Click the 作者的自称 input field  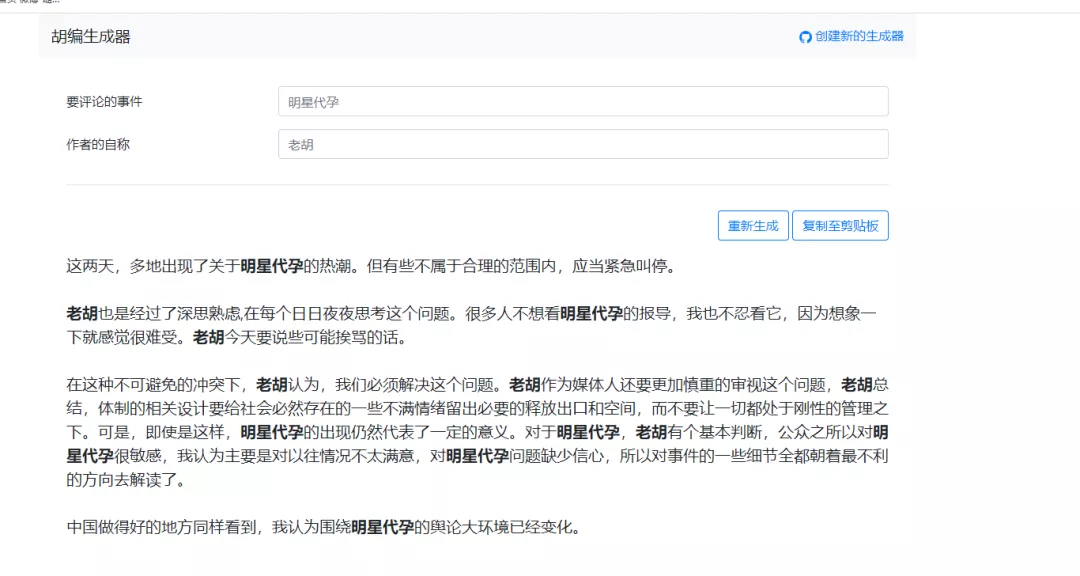pos(583,144)
